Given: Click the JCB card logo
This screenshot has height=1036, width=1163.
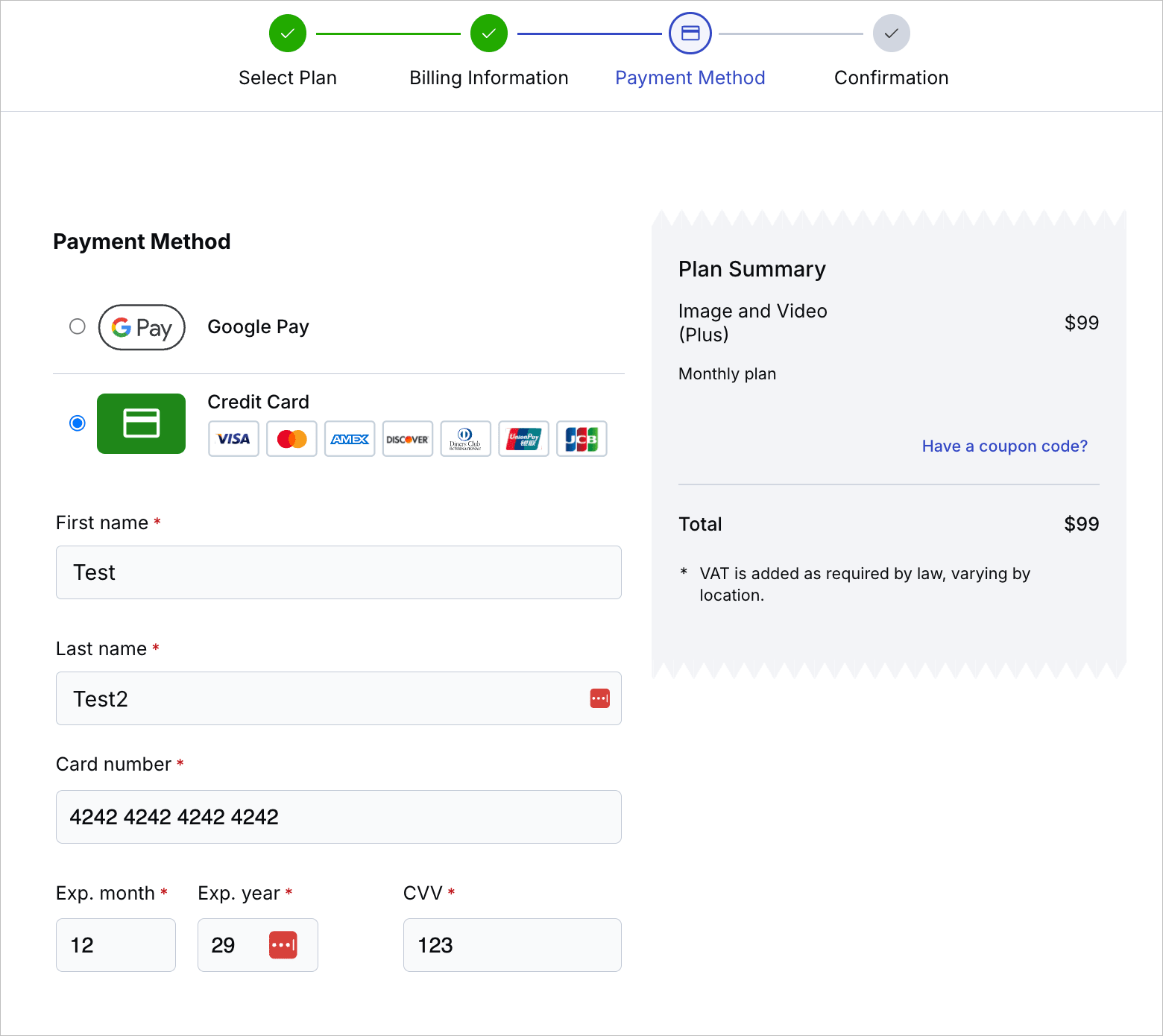Looking at the screenshot, I should click(581, 439).
